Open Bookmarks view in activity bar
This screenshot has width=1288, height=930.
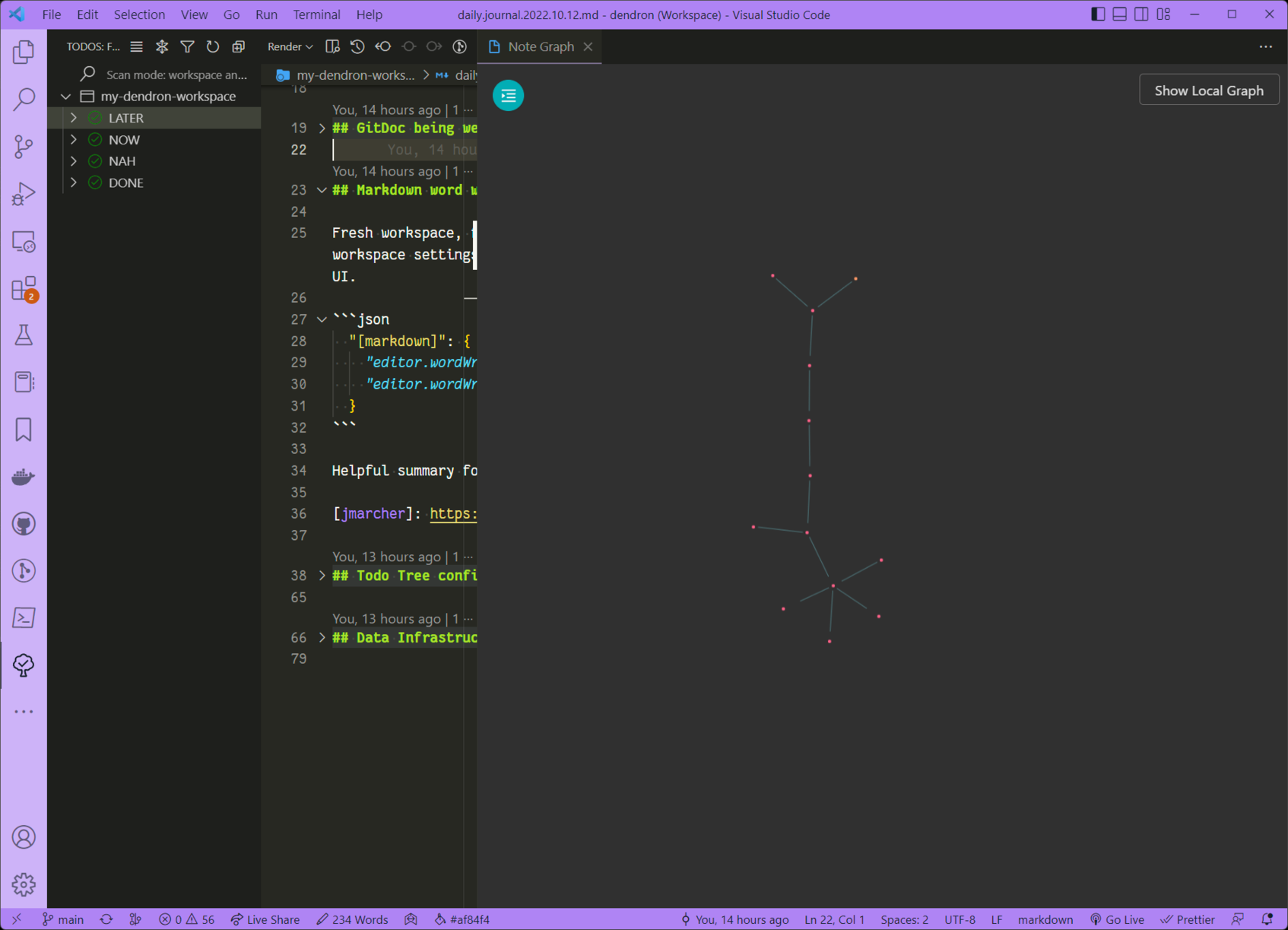point(24,430)
